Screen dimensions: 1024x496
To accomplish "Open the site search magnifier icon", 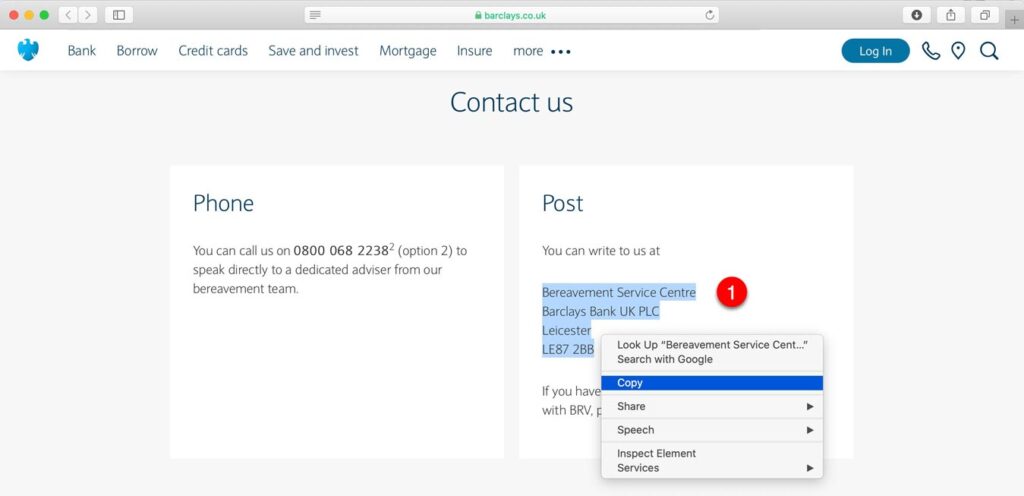I will (989, 51).
